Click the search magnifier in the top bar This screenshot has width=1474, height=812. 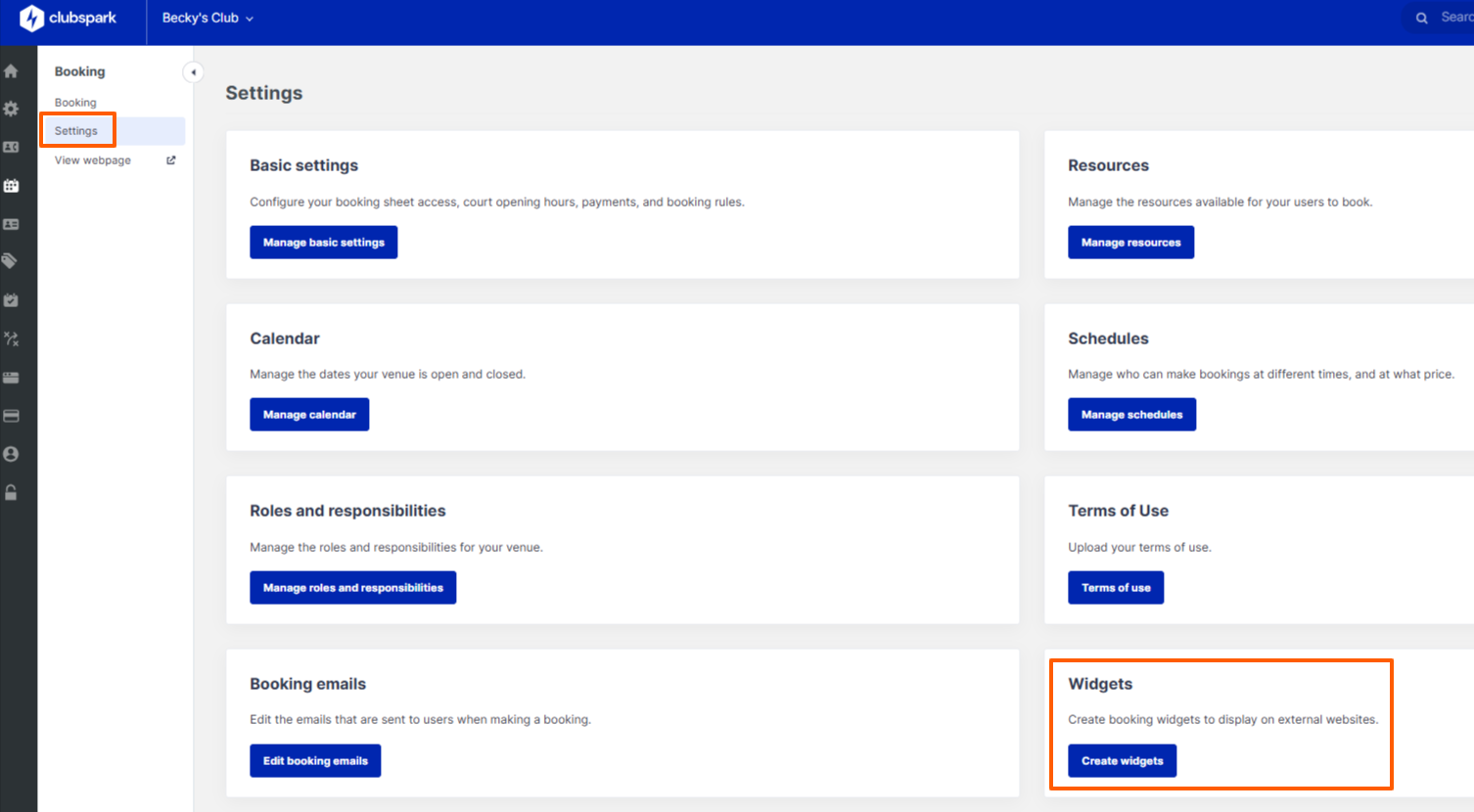pyautogui.click(x=1421, y=17)
